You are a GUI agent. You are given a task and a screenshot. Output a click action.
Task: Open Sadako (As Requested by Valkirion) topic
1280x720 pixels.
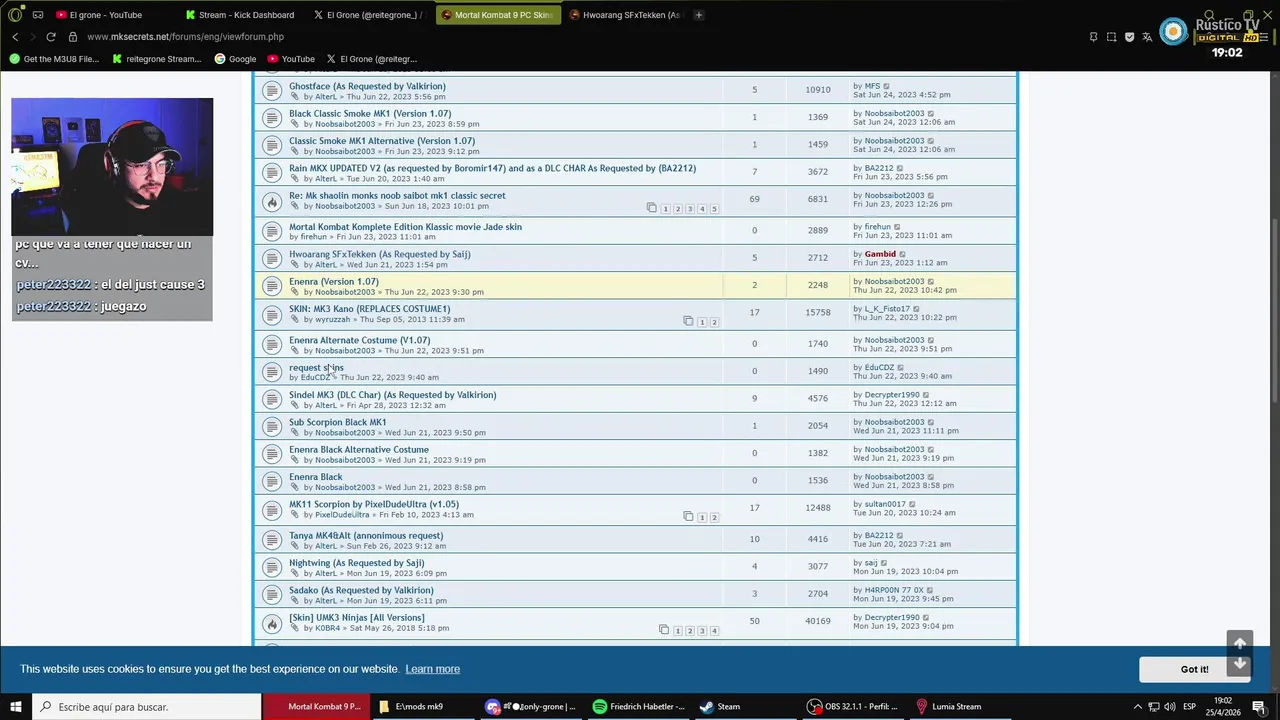coord(361,590)
